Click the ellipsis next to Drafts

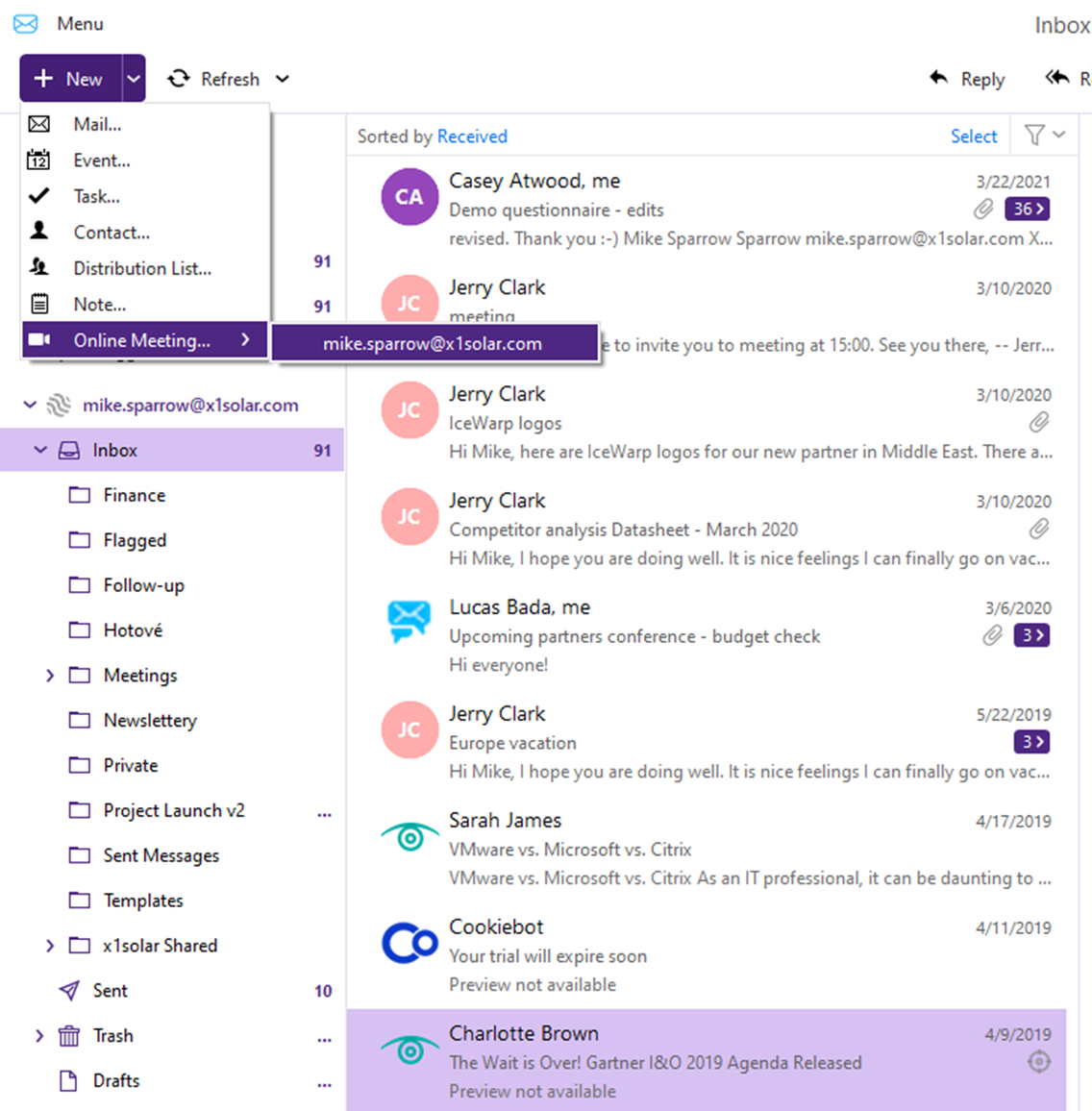click(324, 1084)
